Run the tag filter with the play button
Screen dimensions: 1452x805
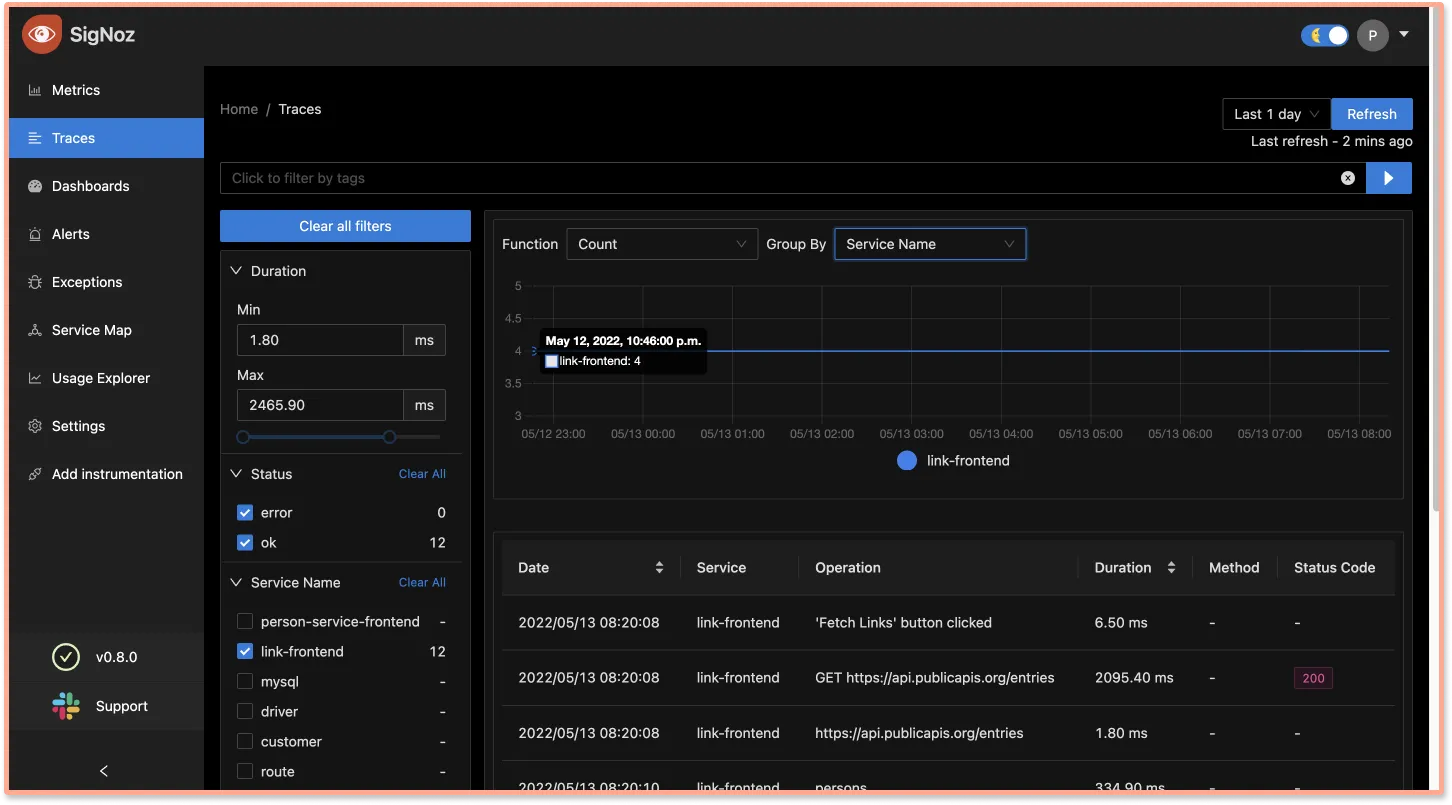coord(1388,178)
